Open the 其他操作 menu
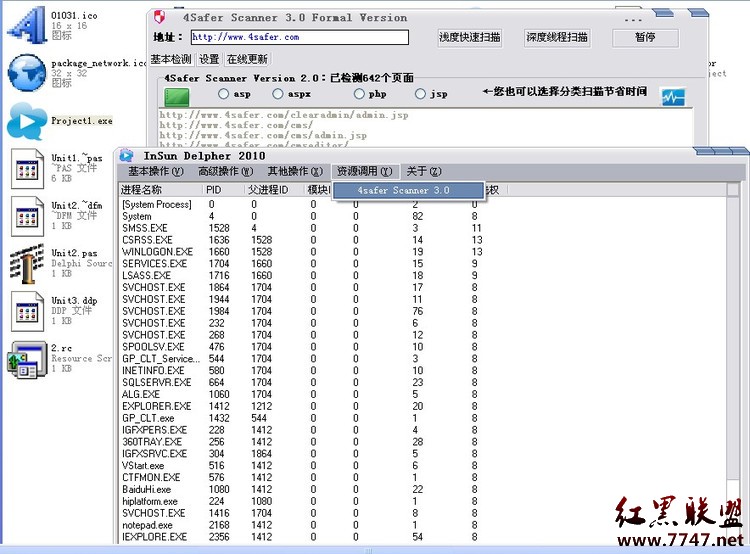Viewport: 750px width, 554px height. (295, 171)
